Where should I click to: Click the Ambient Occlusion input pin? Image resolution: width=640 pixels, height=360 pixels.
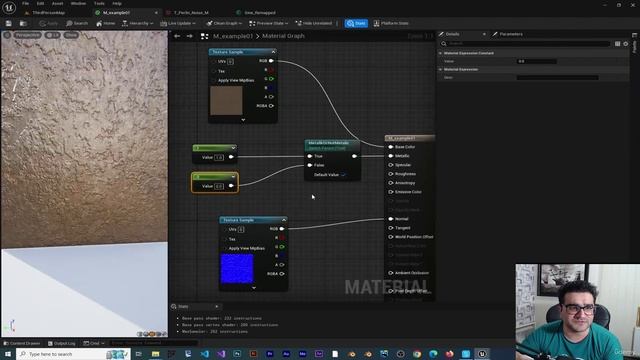391,273
